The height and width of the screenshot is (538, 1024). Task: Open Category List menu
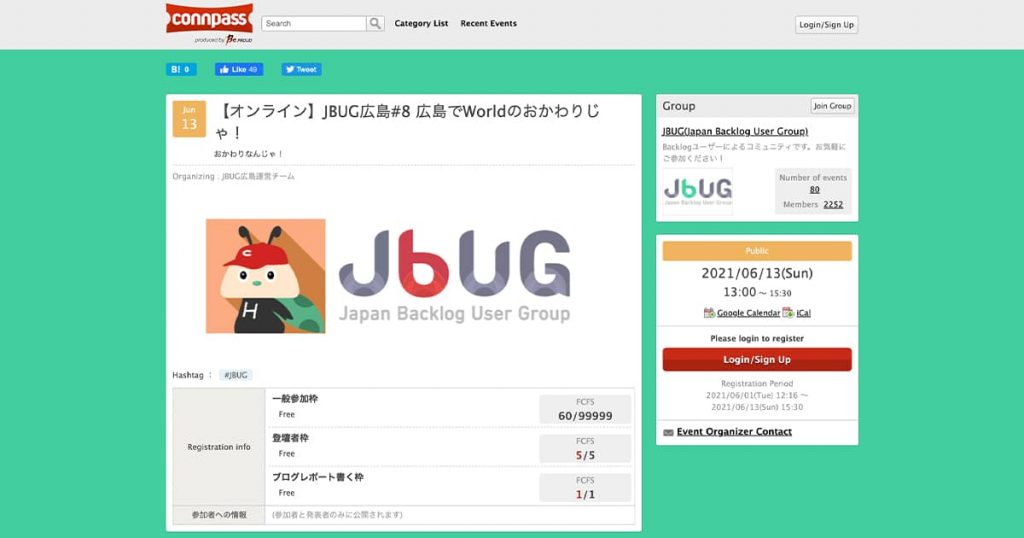tap(421, 24)
